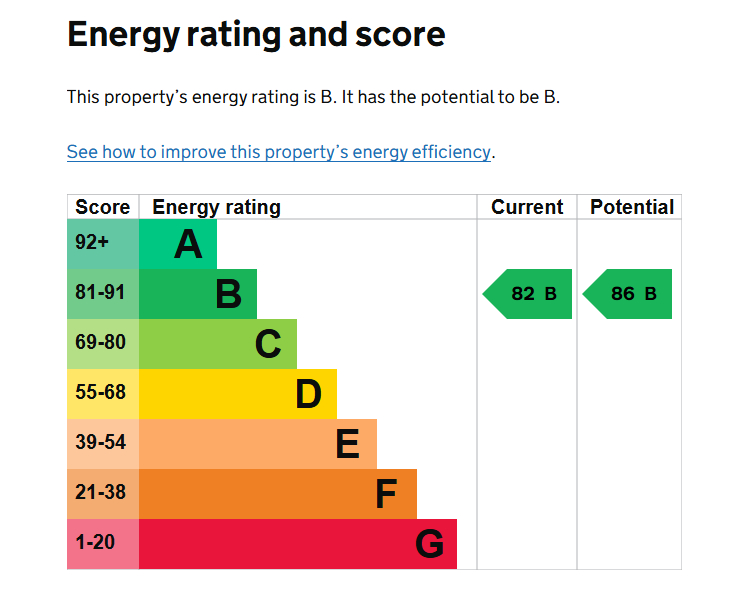Click the 69-80 score cell

pyautogui.click(x=103, y=344)
